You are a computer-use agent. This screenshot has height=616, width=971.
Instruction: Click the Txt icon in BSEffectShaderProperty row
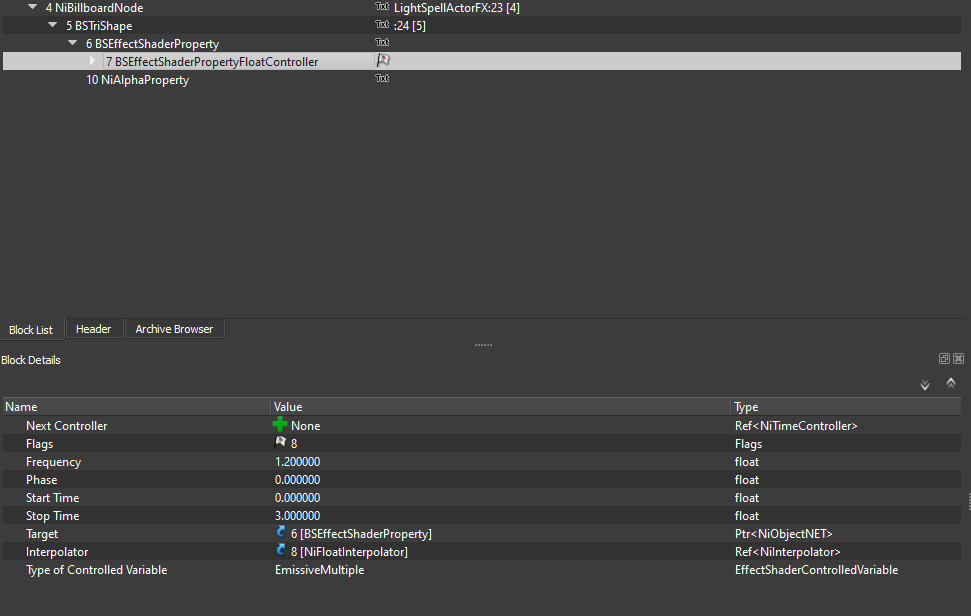pos(382,42)
